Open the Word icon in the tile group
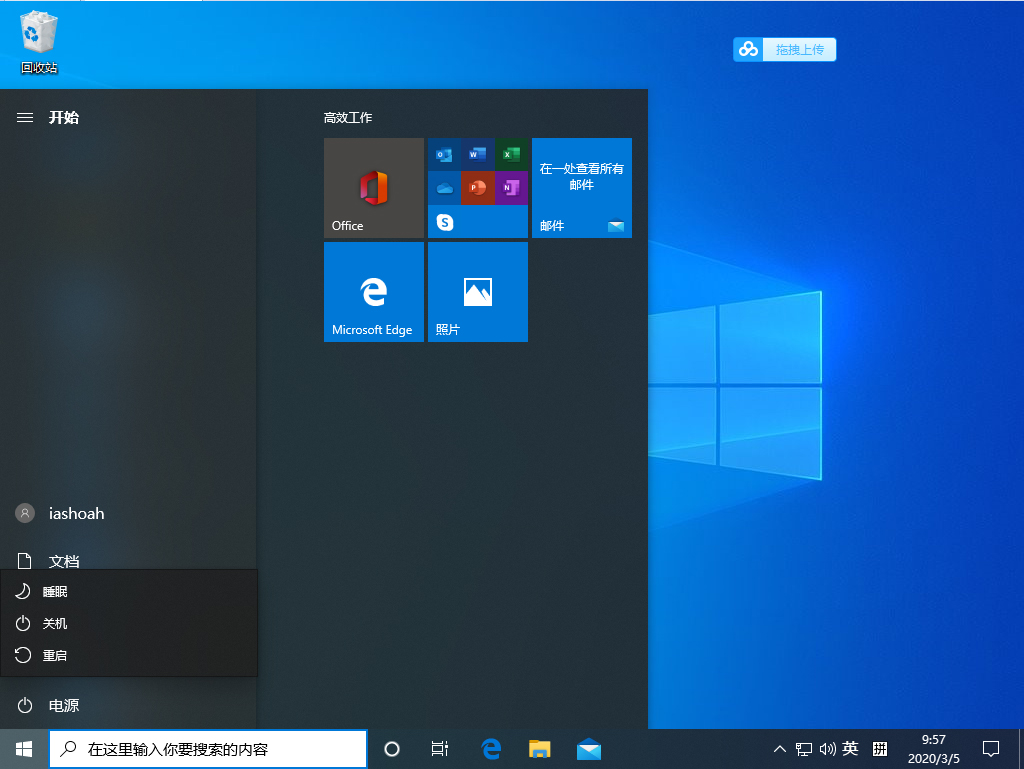Image resolution: width=1024 pixels, height=769 pixels. (x=479, y=154)
